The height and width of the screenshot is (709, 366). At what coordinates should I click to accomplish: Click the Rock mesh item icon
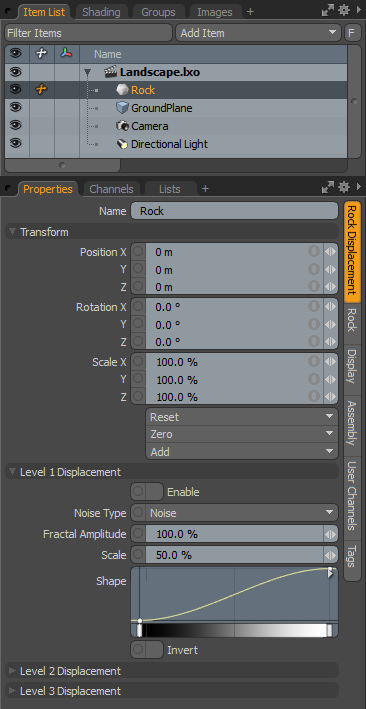coord(122,90)
